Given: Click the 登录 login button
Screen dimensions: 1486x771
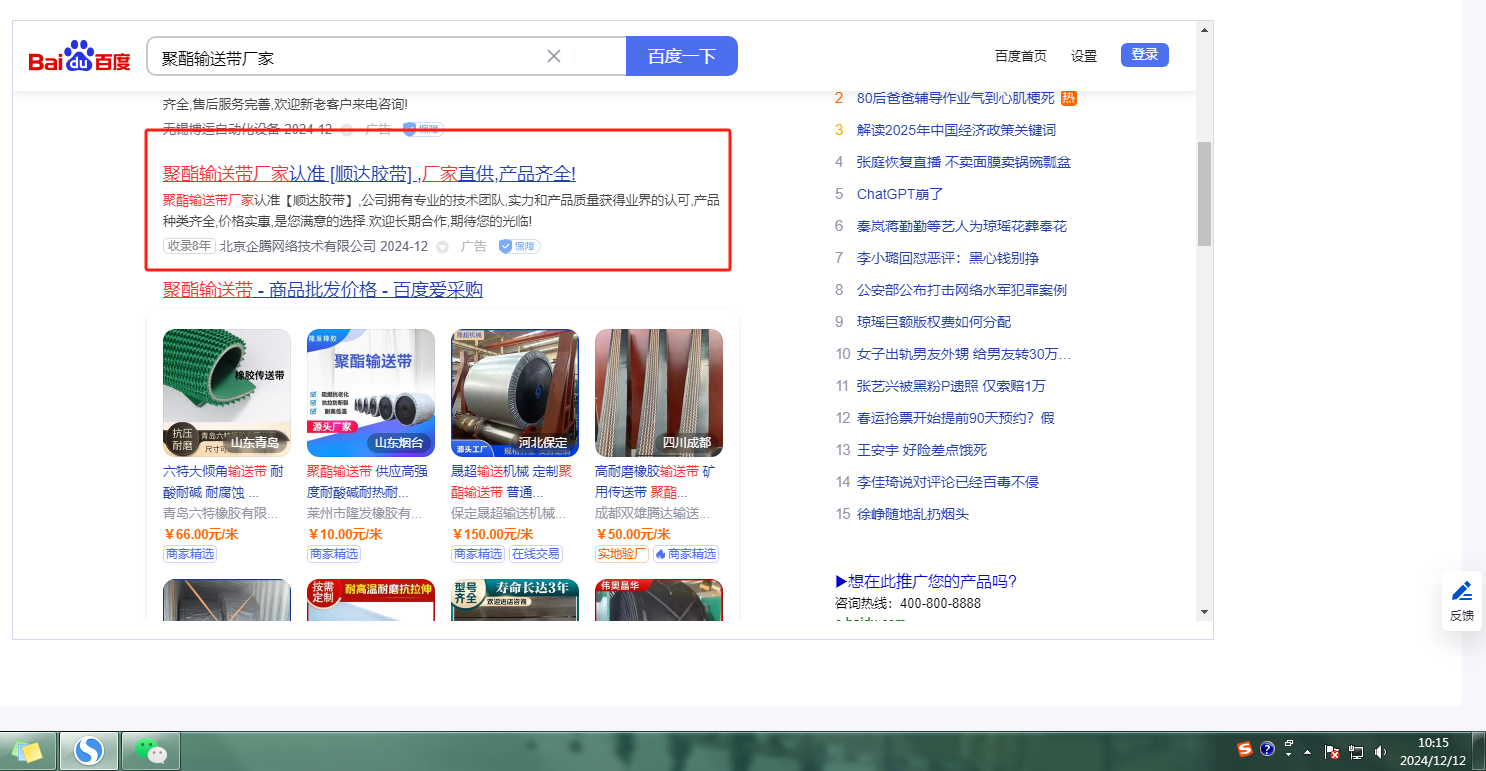Looking at the screenshot, I should (1145, 55).
